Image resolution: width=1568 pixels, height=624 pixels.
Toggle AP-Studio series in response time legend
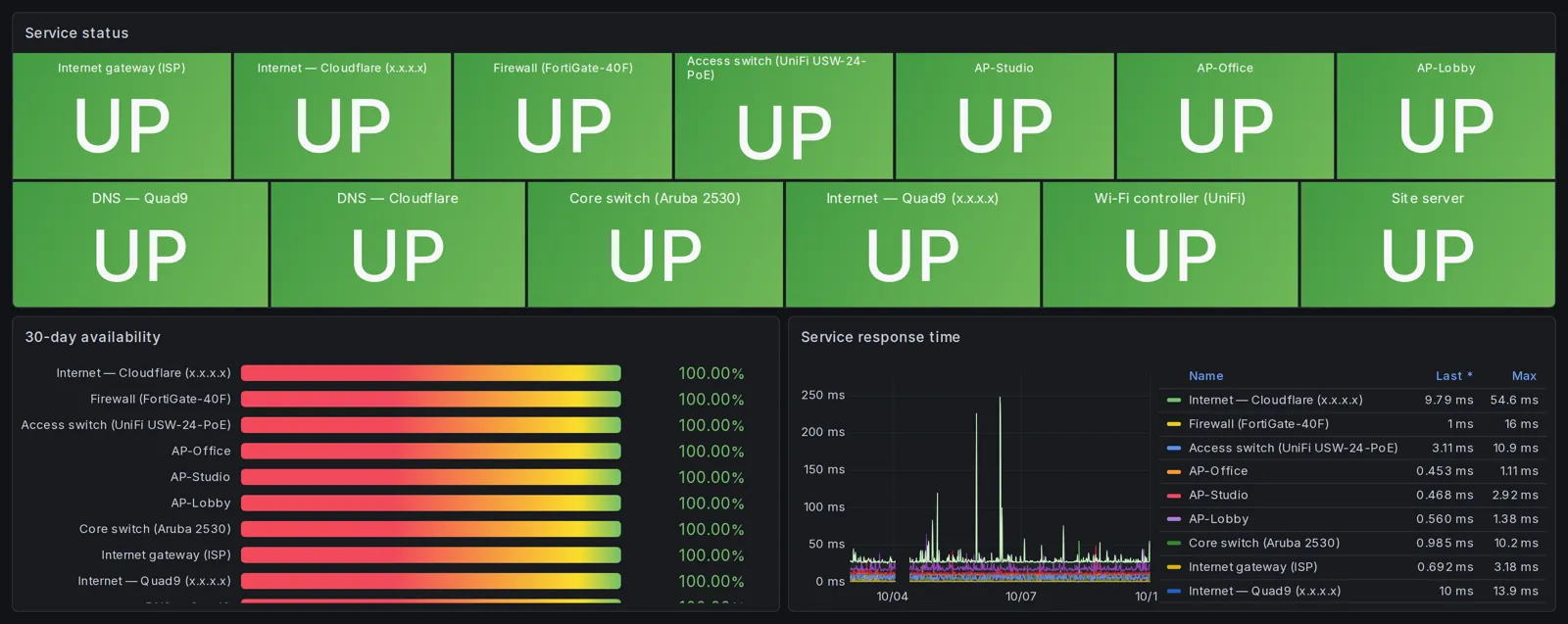coord(1218,496)
